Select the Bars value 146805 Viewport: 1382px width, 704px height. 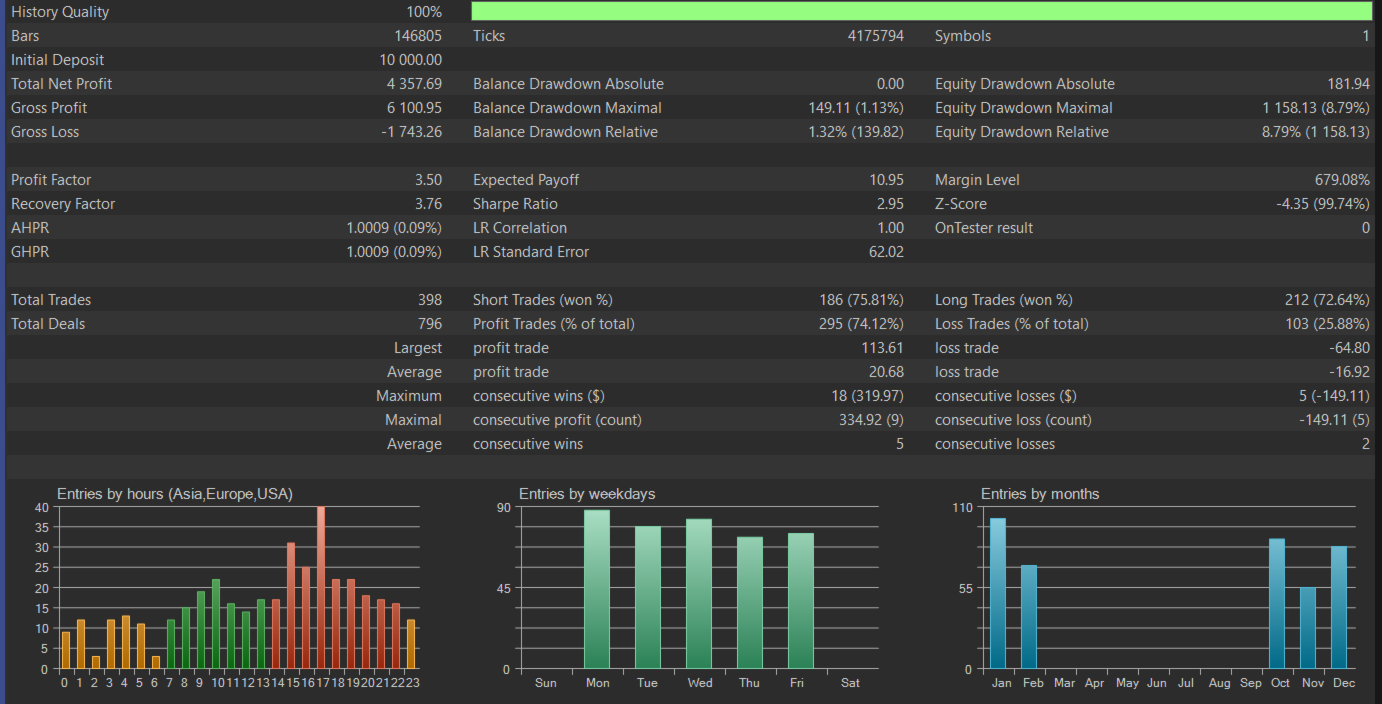pos(418,36)
